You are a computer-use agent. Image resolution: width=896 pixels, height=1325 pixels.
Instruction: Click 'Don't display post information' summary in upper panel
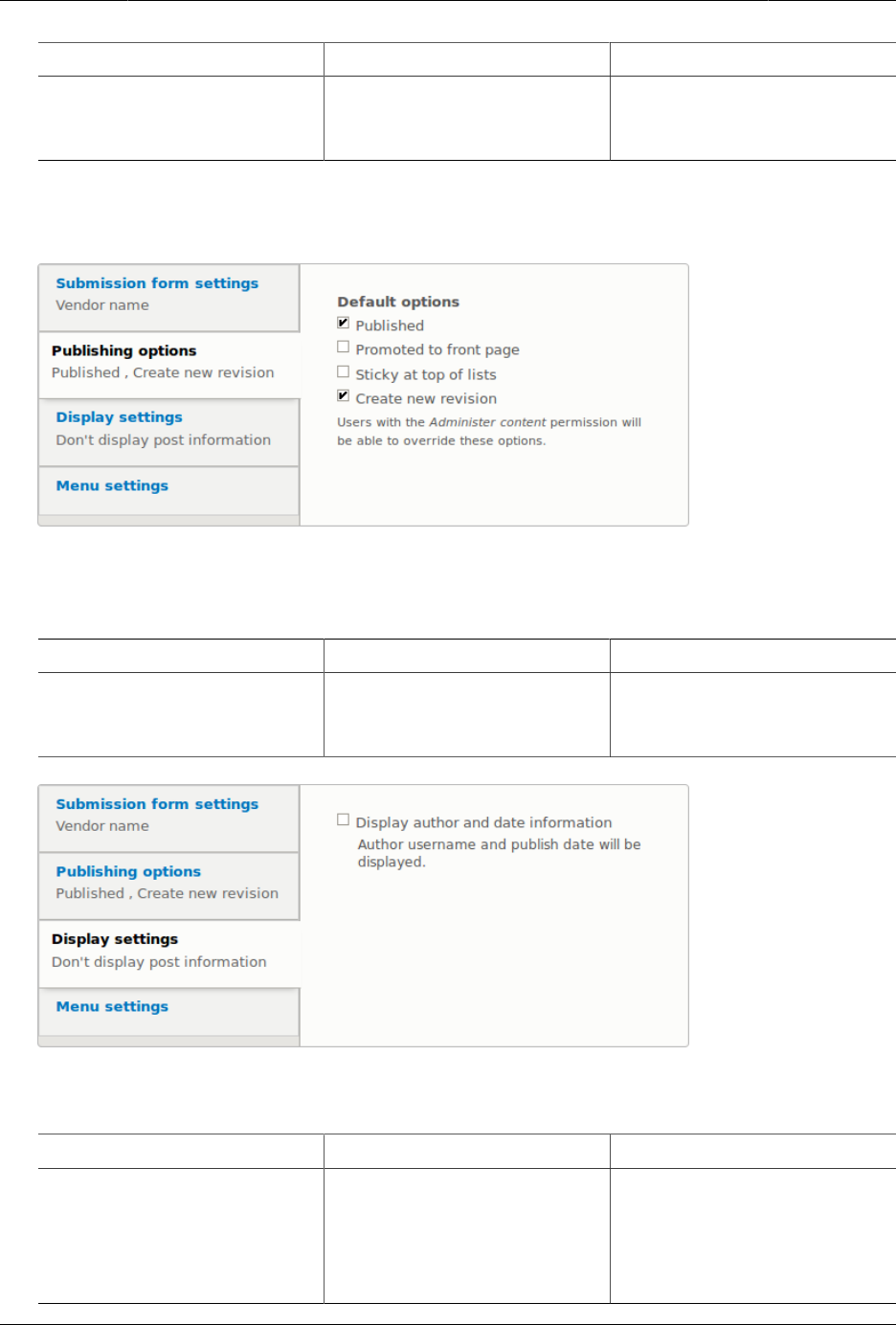point(163,440)
